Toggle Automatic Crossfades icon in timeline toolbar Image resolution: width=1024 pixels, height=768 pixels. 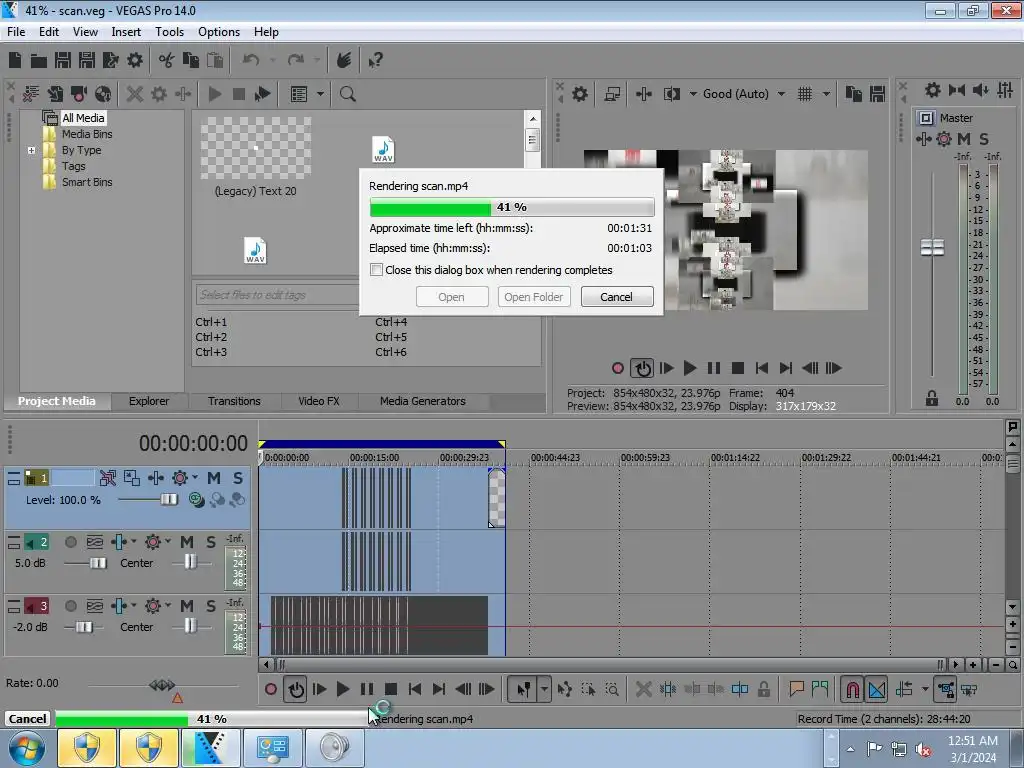tap(877, 689)
